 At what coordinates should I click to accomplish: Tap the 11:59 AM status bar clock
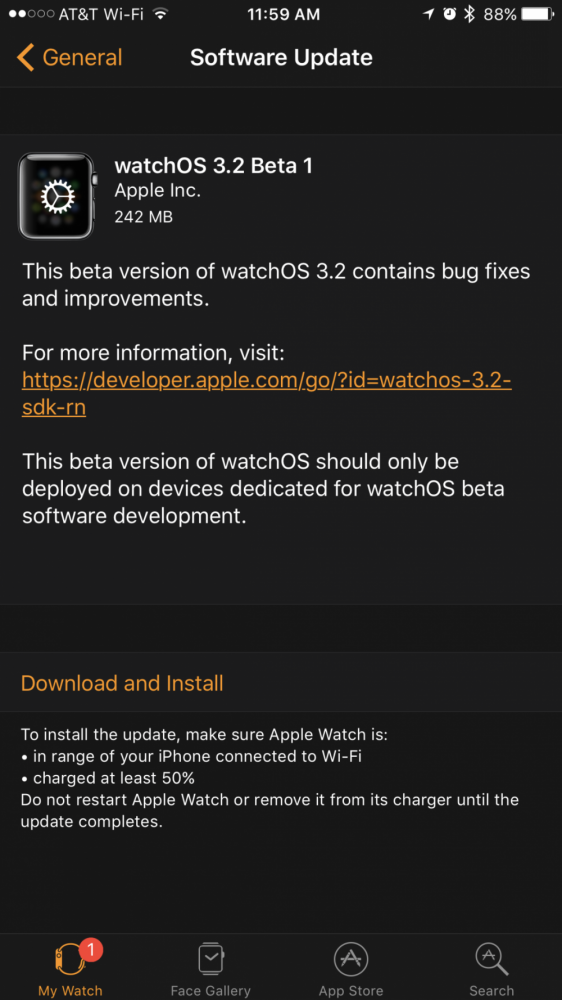point(281,14)
